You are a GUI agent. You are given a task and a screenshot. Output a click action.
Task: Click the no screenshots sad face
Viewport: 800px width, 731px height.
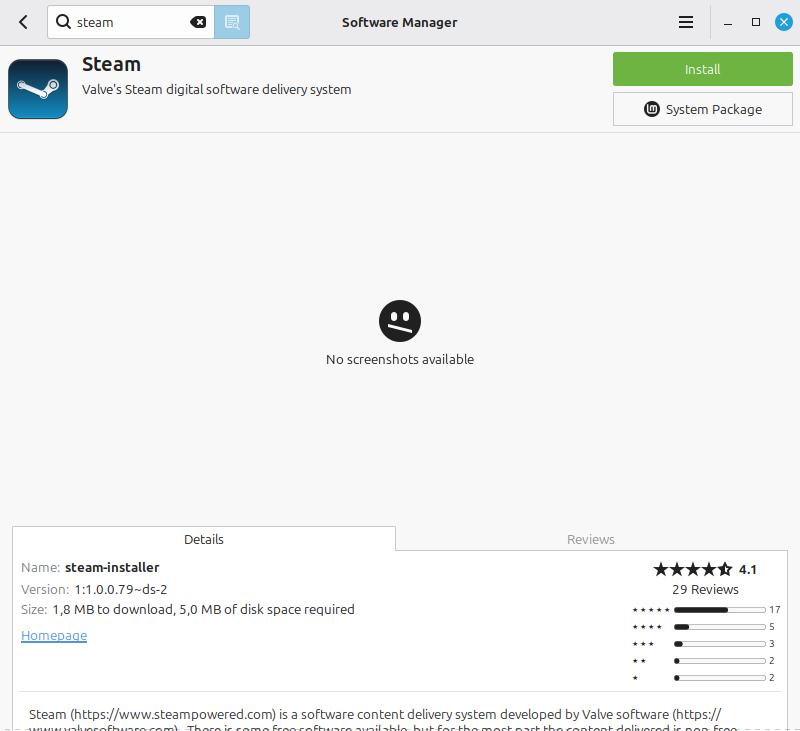[400, 321]
